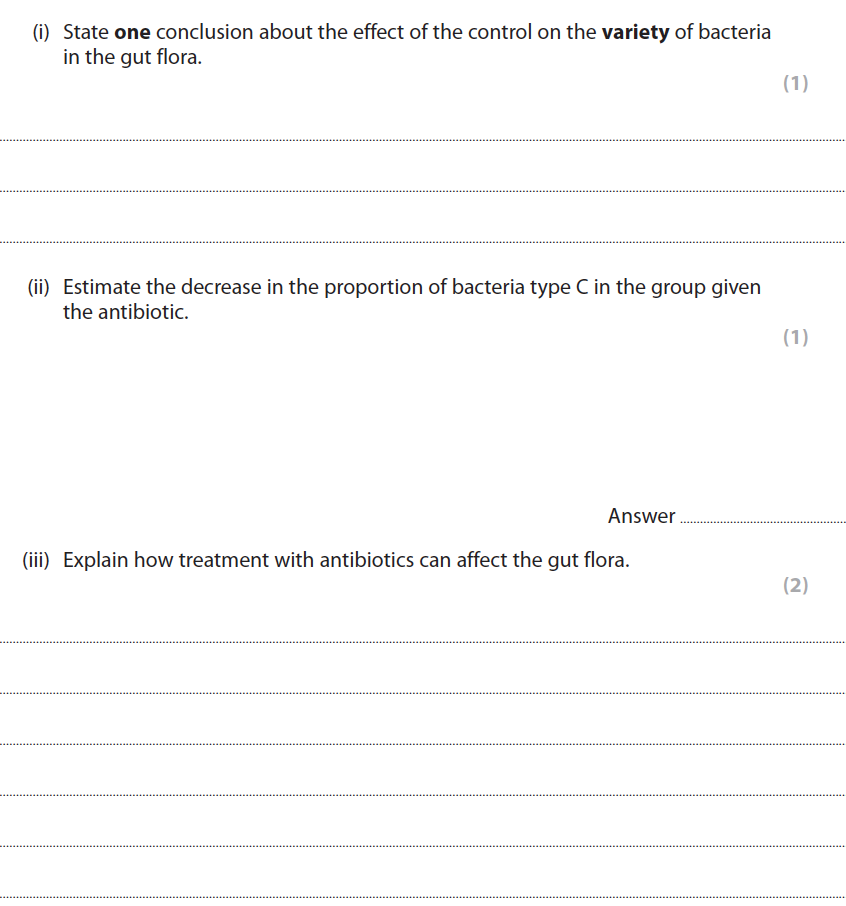
Task: Click the word 'Answer' label
Action: [641, 516]
